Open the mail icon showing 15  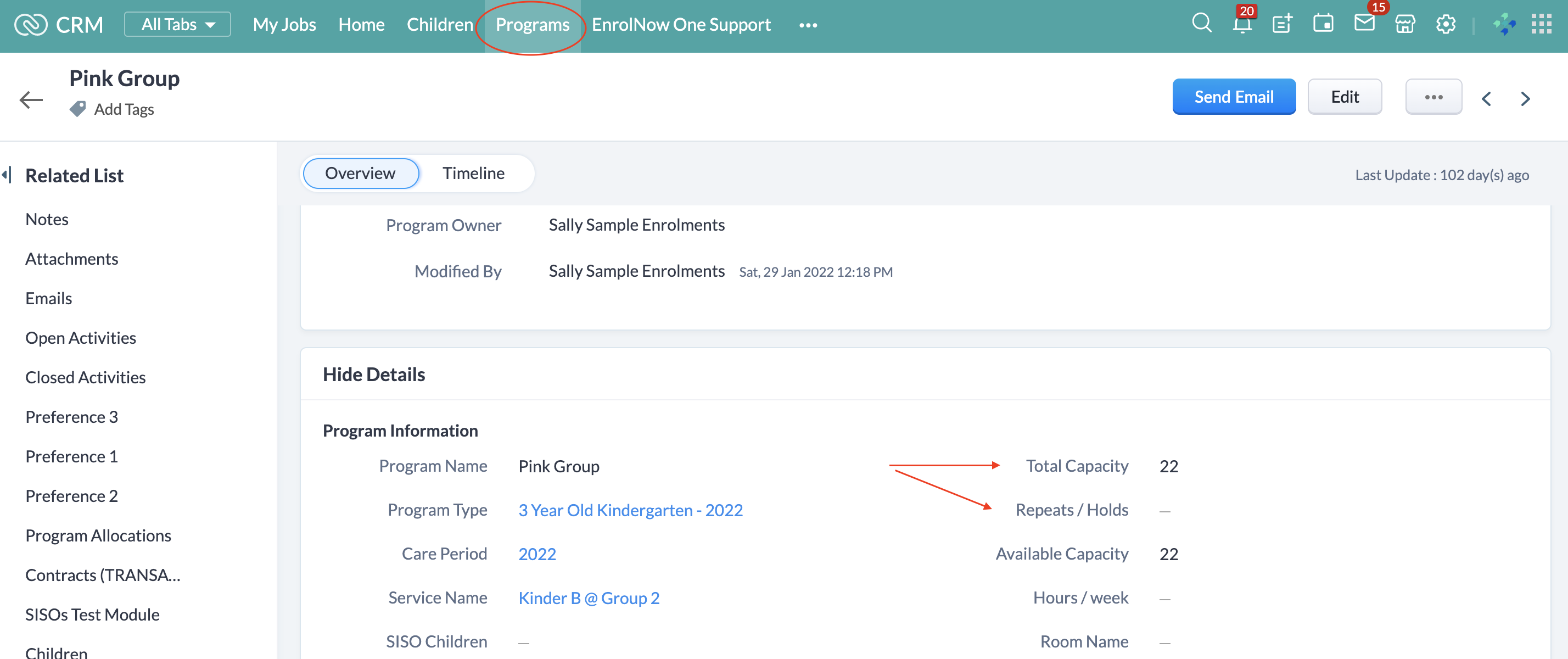tap(1364, 24)
